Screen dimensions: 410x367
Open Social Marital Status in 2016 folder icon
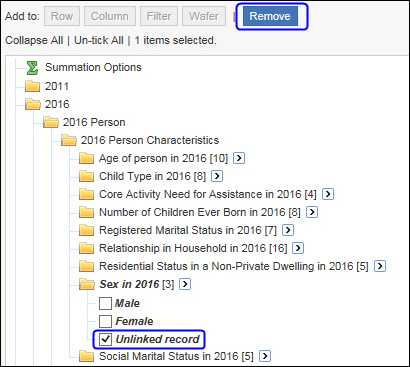pos(87,357)
